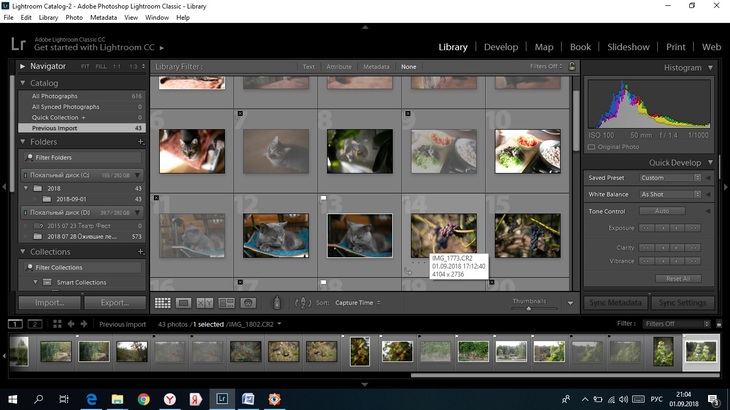The height and width of the screenshot is (410, 730).
Task: Open the Metadata menu
Action: click(103, 18)
